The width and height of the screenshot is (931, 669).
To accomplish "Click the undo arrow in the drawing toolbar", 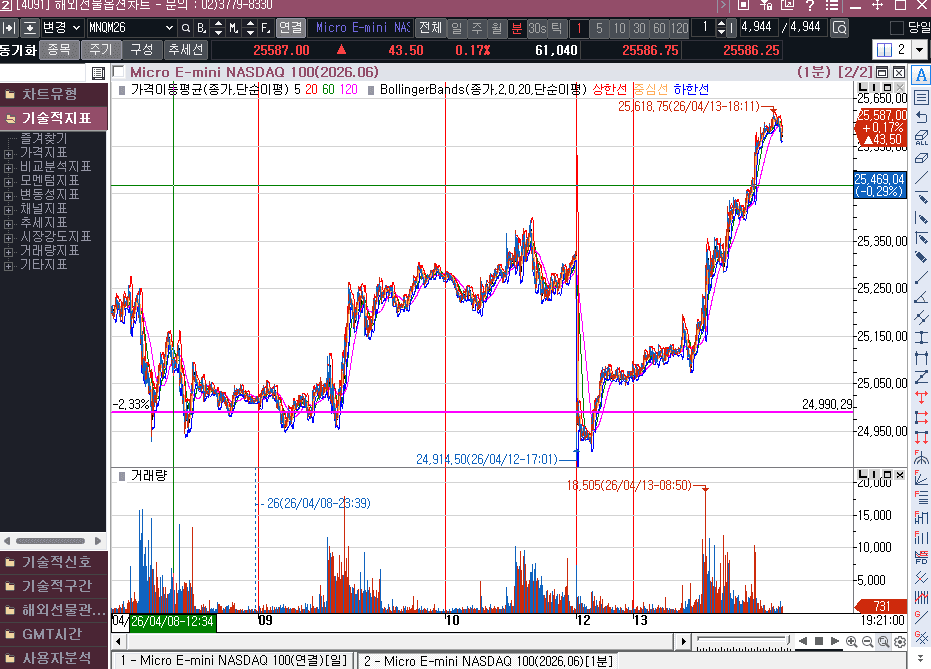I will click(x=921, y=117).
